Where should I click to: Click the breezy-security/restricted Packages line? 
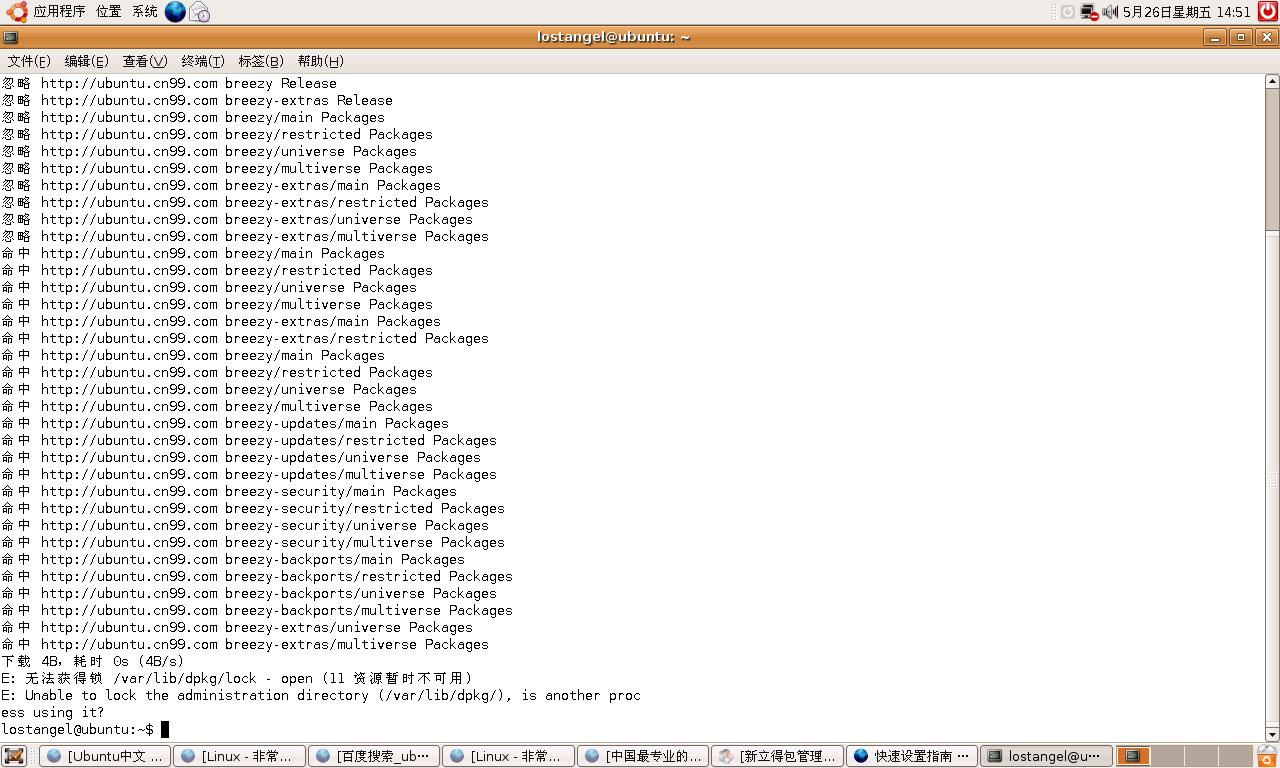(253, 508)
